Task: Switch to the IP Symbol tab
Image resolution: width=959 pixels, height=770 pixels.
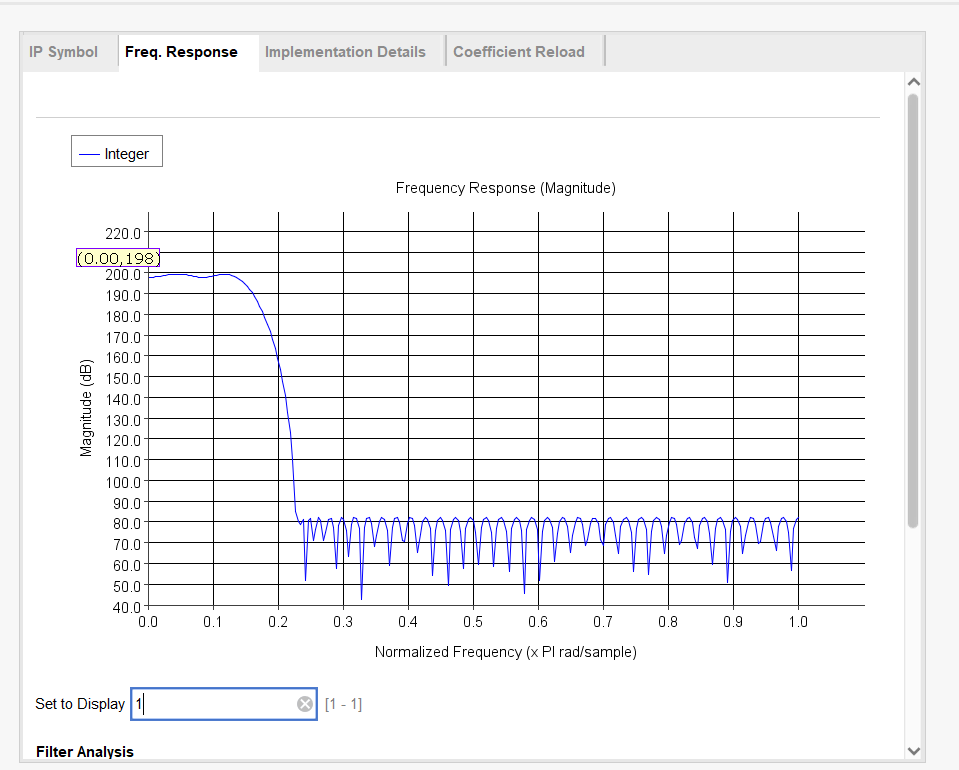Action: [64, 52]
